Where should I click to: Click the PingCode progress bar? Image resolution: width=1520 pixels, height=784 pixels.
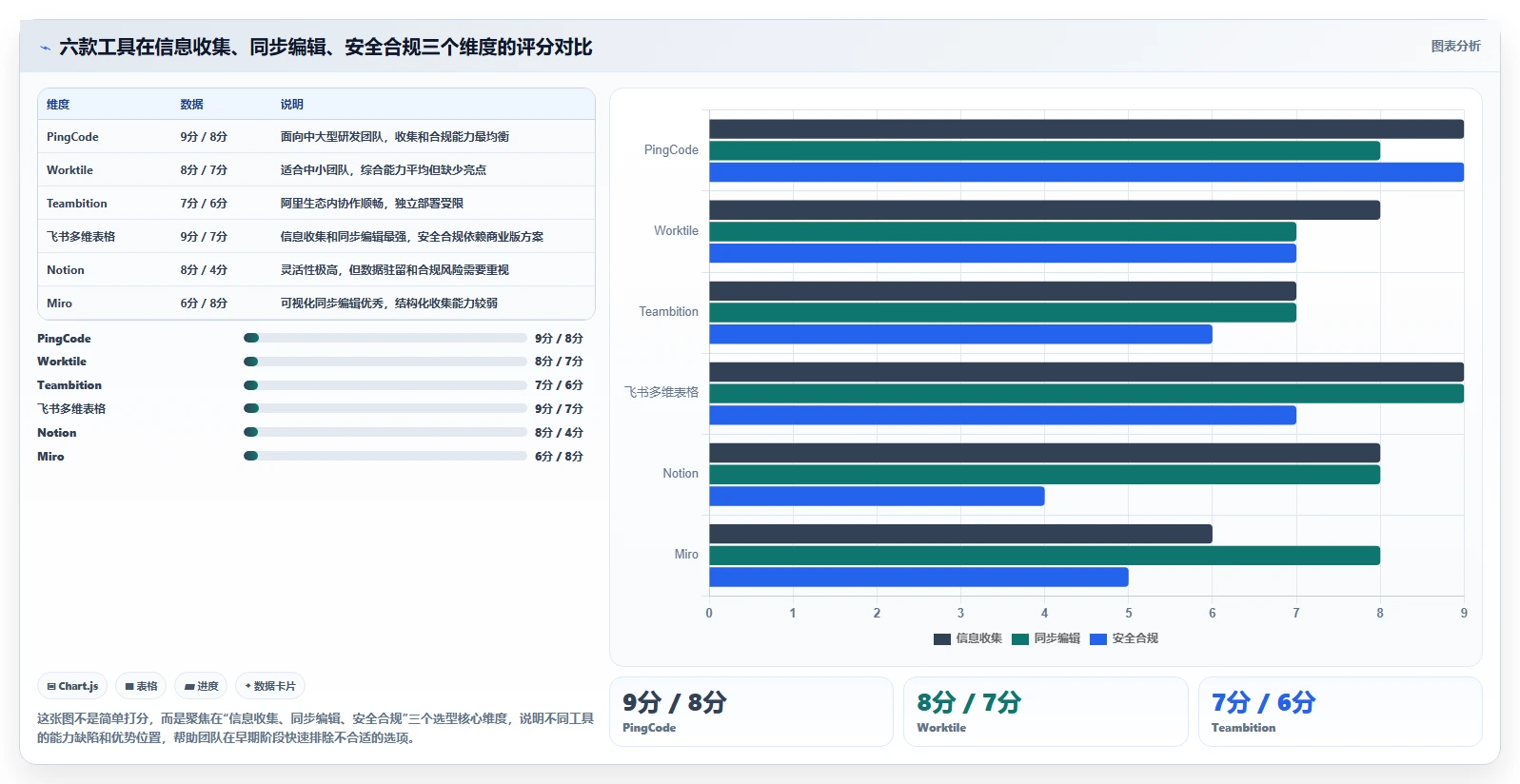point(385,338)
